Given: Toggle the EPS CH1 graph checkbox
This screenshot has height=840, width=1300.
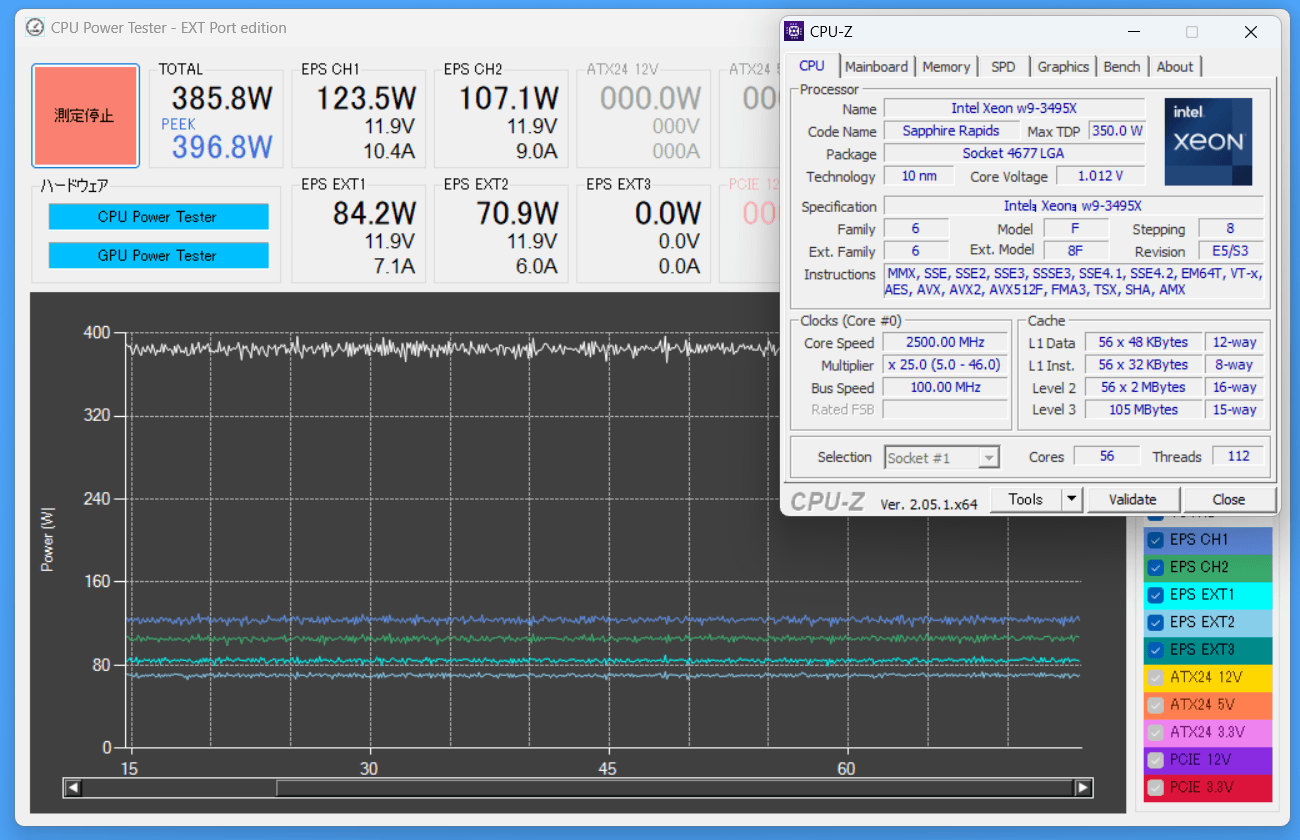Looking at the screenshot, I should [1156, 540].
